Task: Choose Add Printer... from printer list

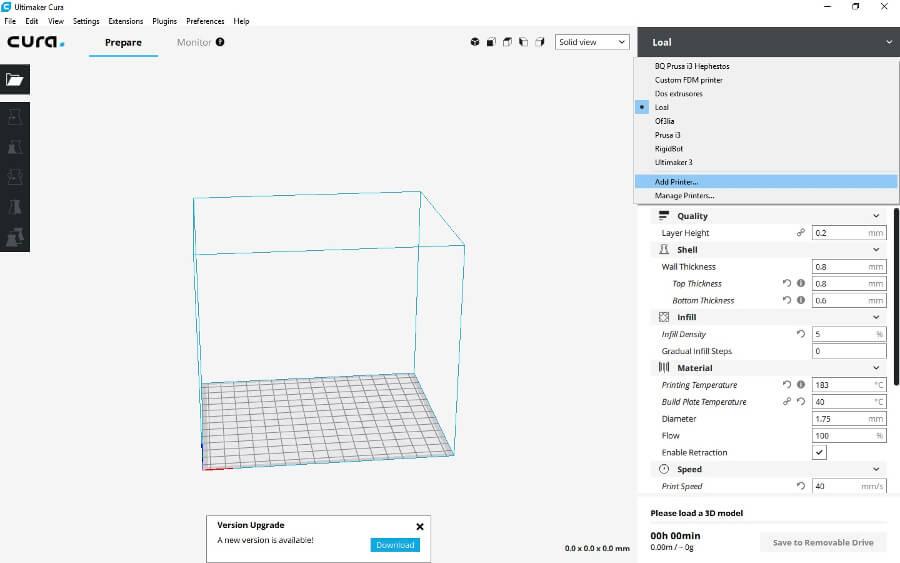Action: pyautogui.click(x=766, y=181)
